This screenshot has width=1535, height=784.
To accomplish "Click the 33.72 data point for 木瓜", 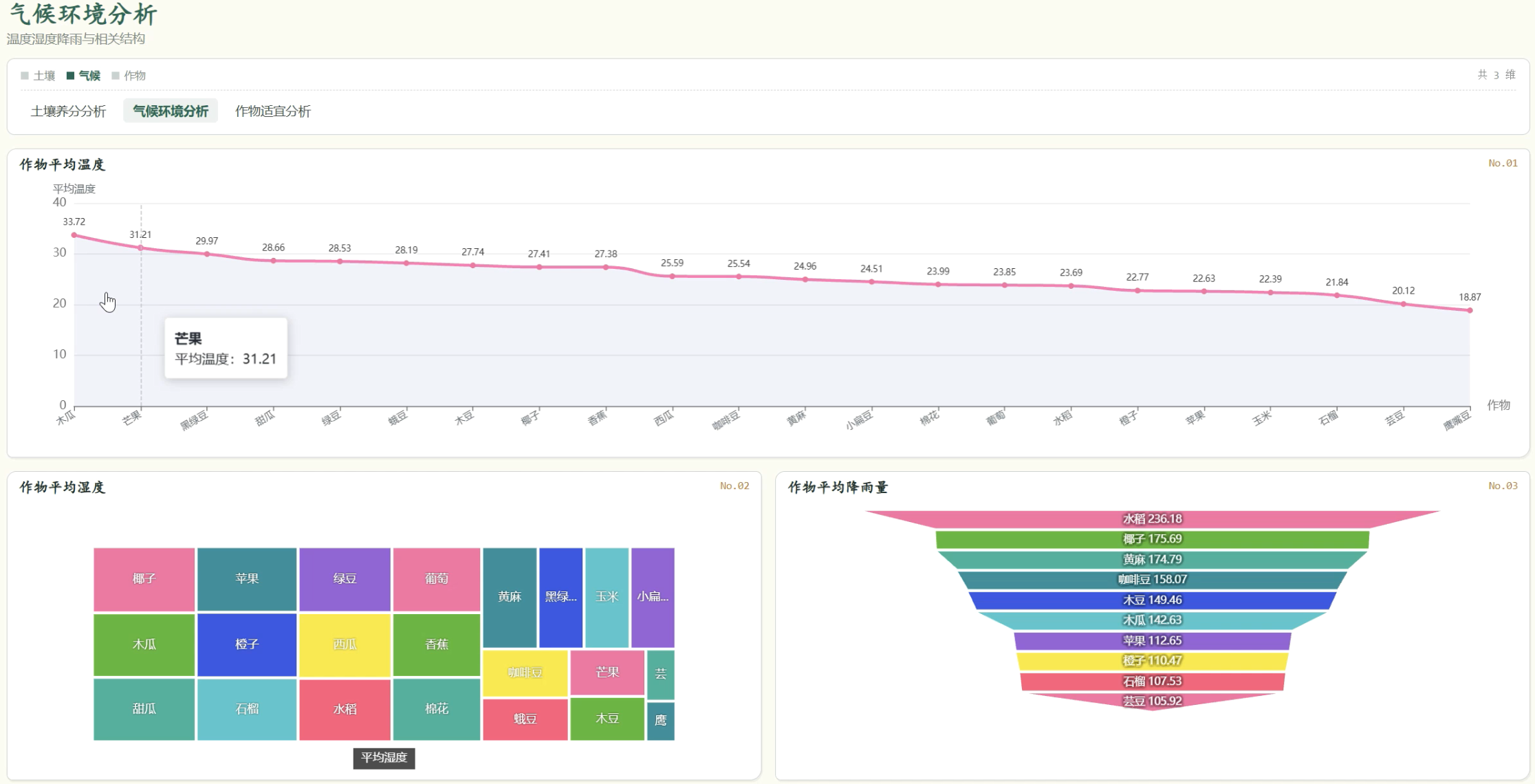I will [x=74, y=235].
